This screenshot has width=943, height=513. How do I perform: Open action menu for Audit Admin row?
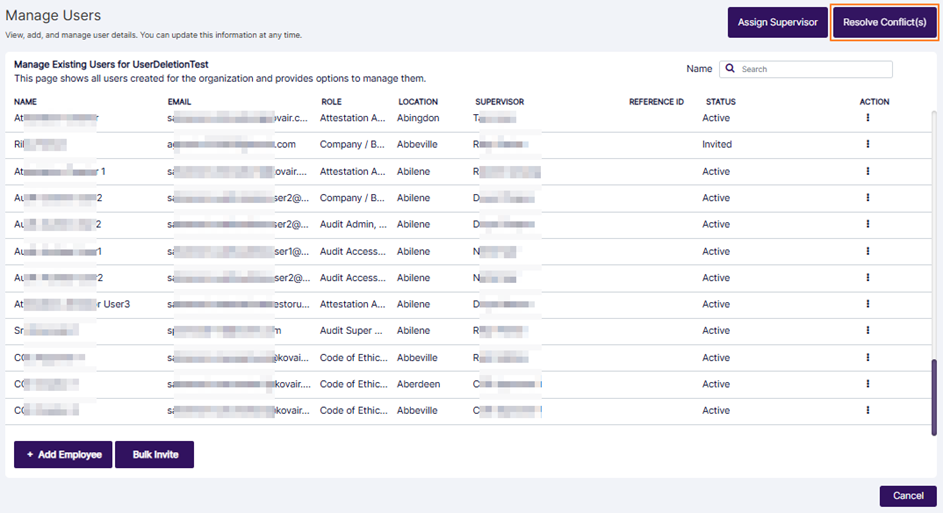[867, 224]
